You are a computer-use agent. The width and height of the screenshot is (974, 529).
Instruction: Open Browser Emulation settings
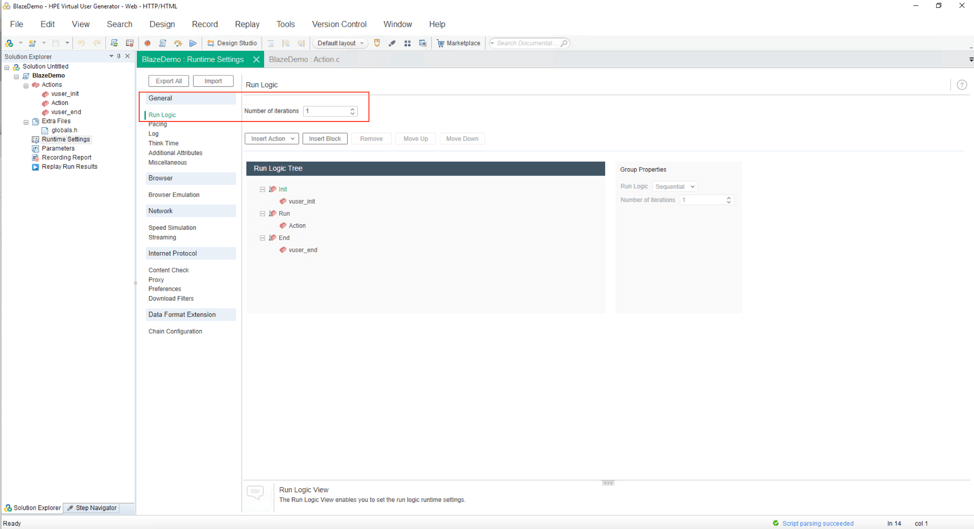click(x=174, y=195)
